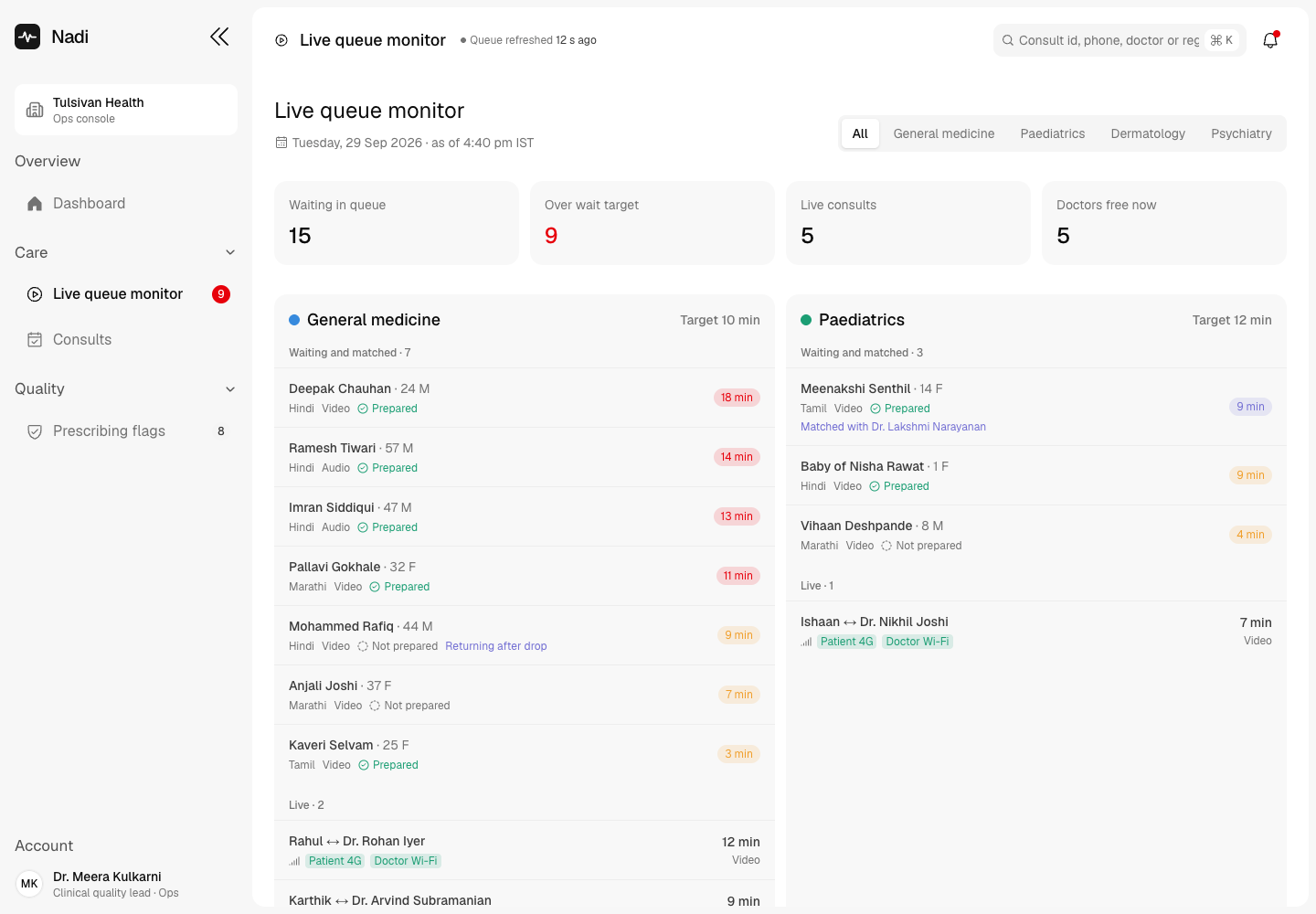
Task: Open the Live consults card
Action: click(x=908, y=223)
